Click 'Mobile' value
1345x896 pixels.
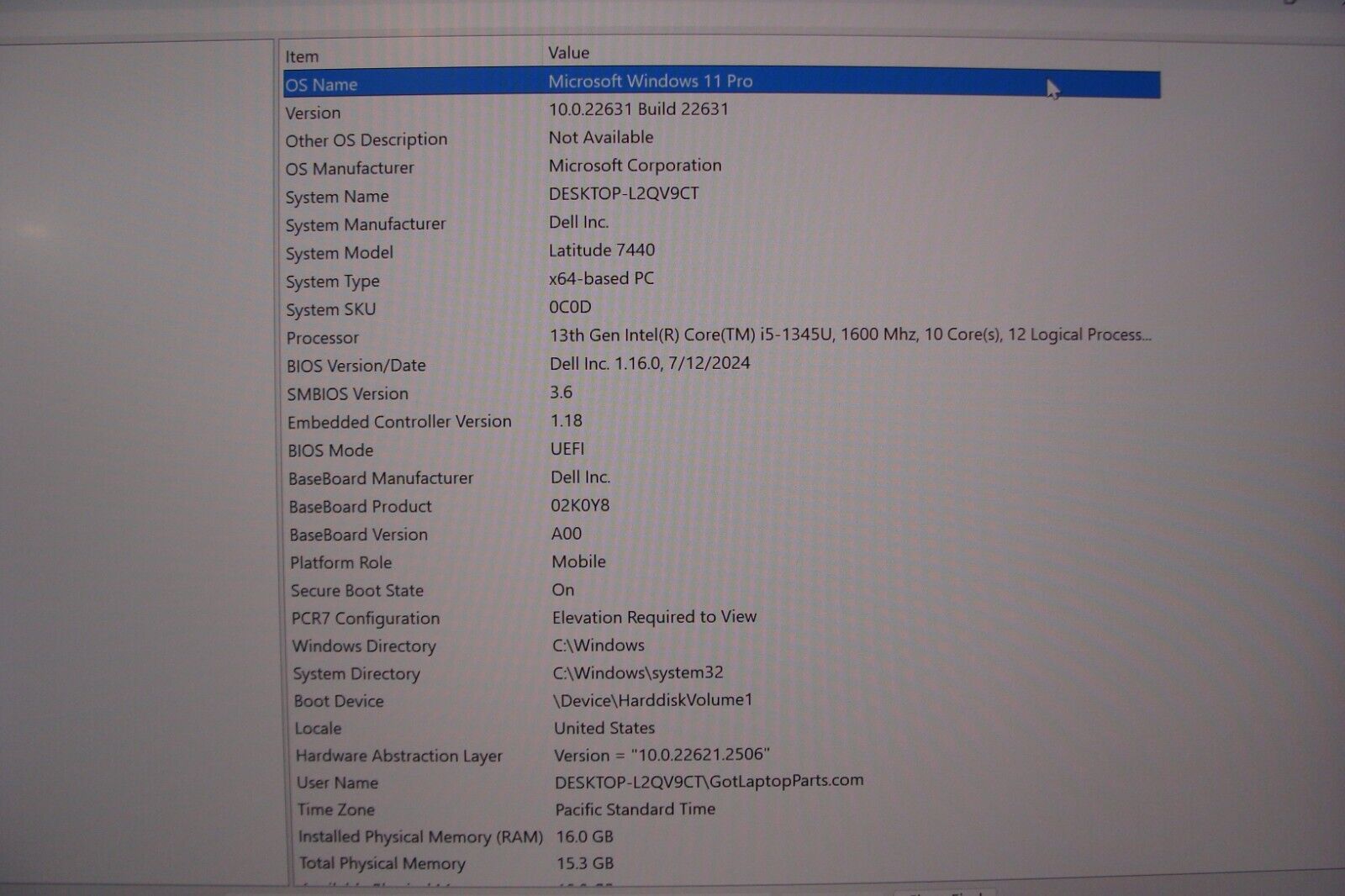[579, 561]
